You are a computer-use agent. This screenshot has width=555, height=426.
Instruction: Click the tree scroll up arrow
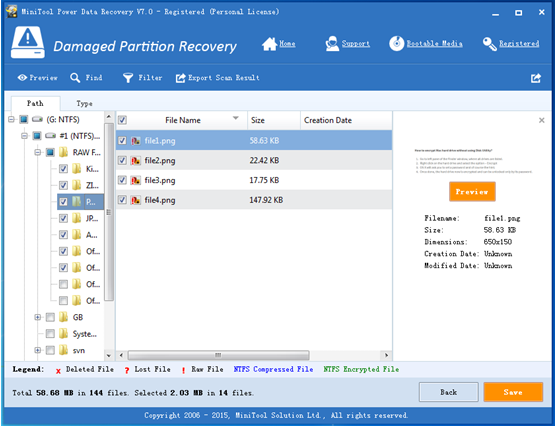coord(109,116)
